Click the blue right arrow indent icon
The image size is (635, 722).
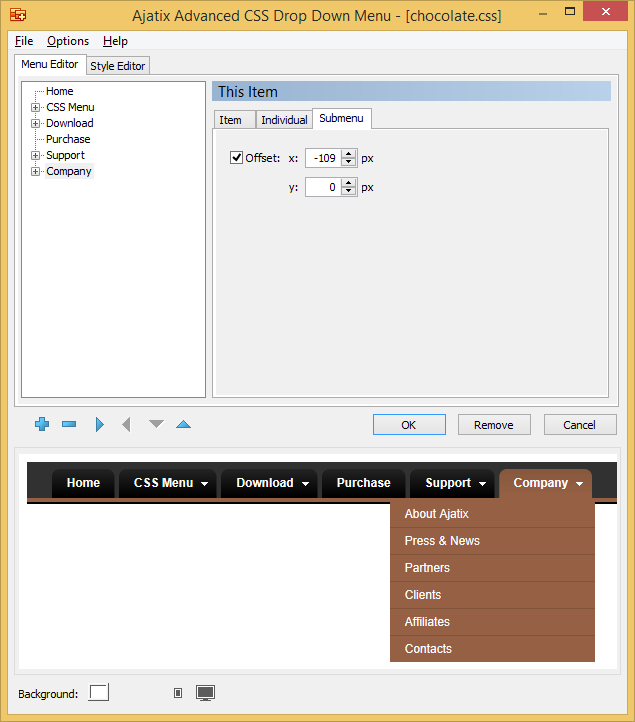pyautogui.click(x=99, y=424)
